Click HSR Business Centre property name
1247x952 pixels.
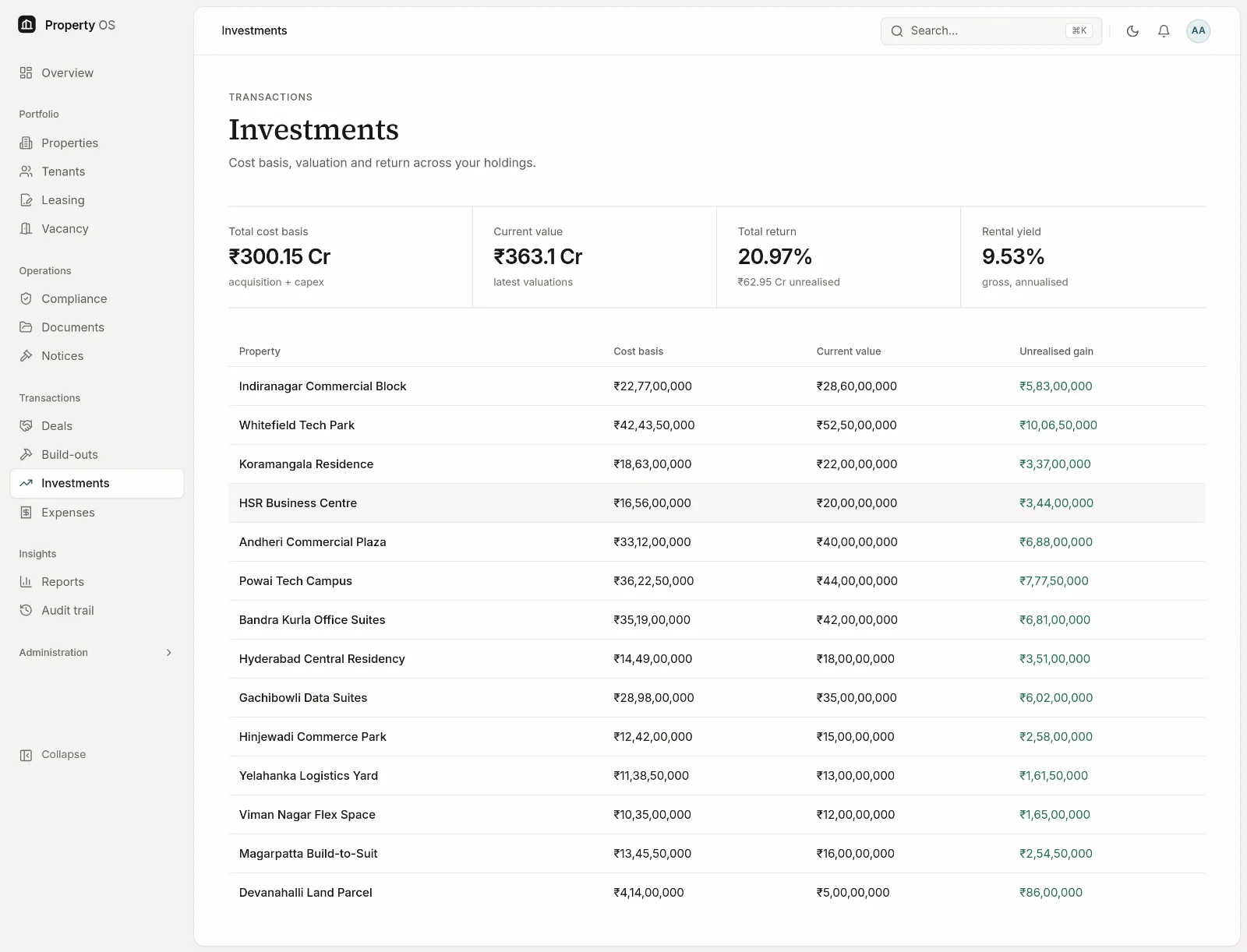coord(298,503)
